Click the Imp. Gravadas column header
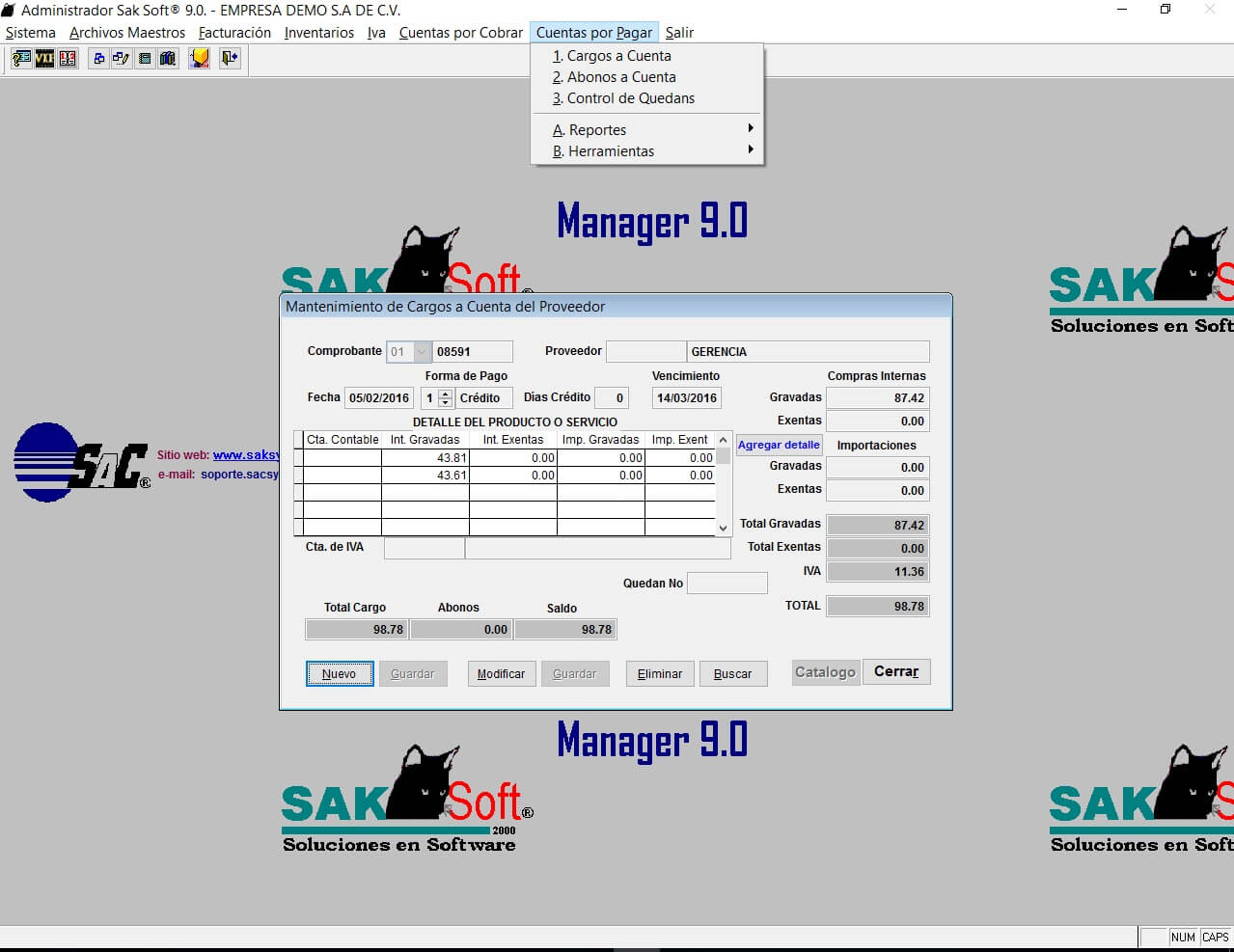This screenshot has height=952, width=1234. pyautogui.click(x=601, y=440)
